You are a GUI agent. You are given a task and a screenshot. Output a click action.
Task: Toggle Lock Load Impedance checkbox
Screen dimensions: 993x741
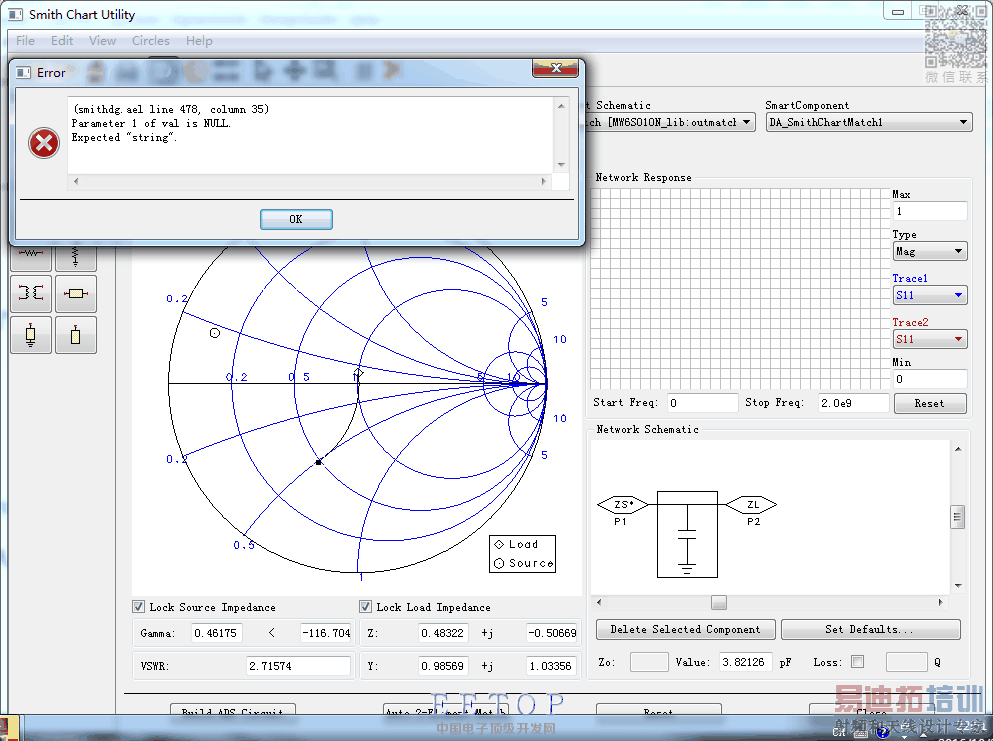[x=366, y=607]
